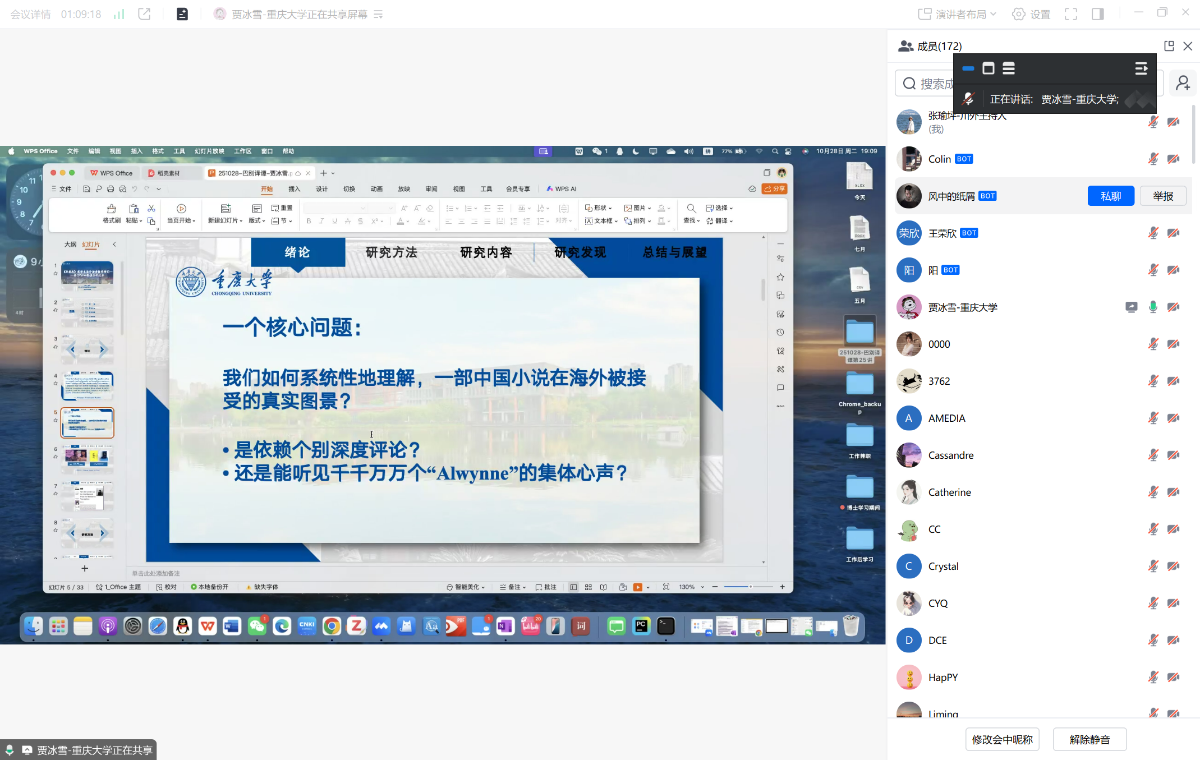Toggle the camera-off icon for Cassandre
Image resolution: width=1200 pixels, height=760 pixels.
[x=1174, y=455]
